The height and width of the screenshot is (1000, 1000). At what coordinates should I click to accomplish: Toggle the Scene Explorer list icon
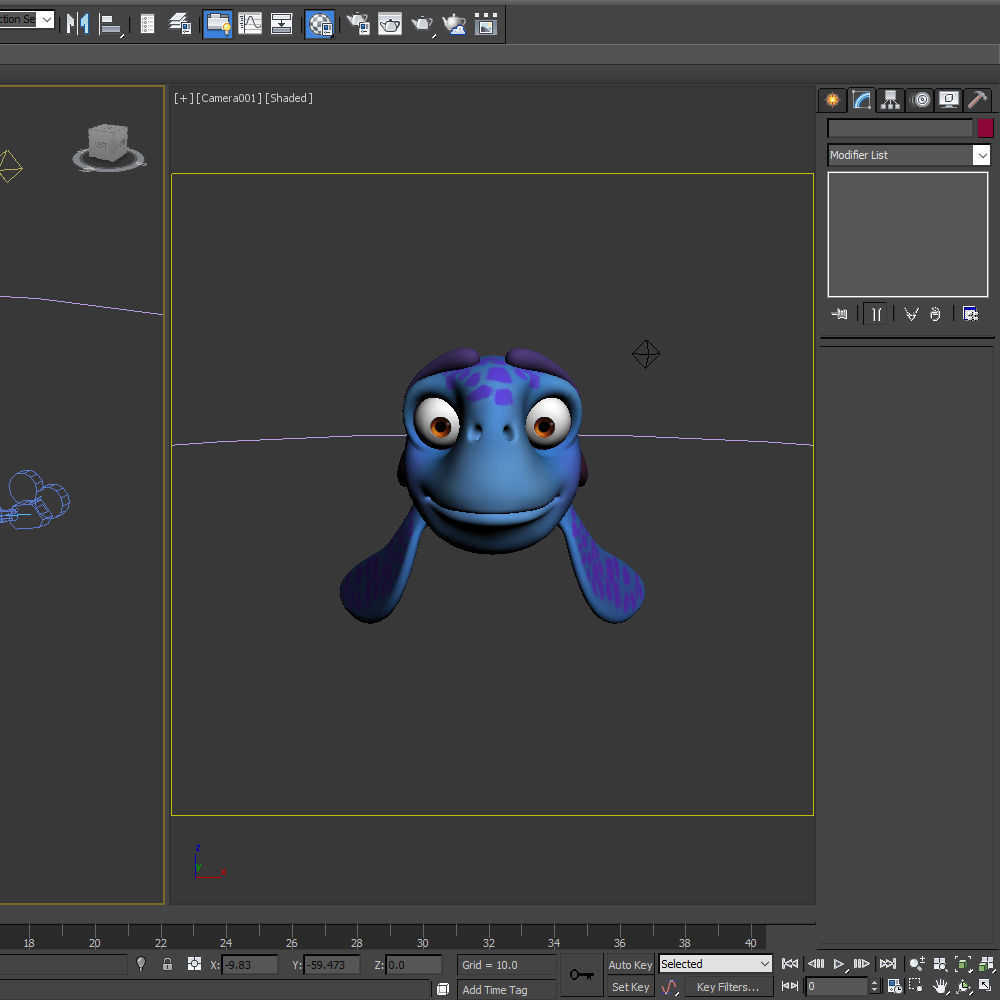click(147, 24)
